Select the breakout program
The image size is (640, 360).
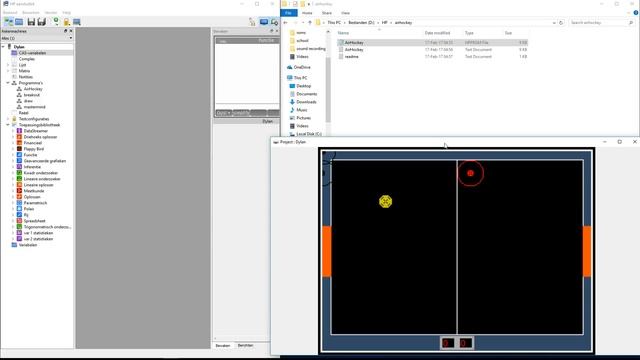pyautogui.click(x=32, y=95)
